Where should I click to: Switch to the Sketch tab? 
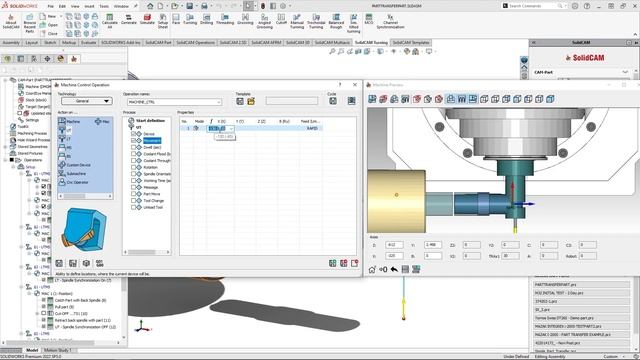pyautogui.click(x=50, y=42)
